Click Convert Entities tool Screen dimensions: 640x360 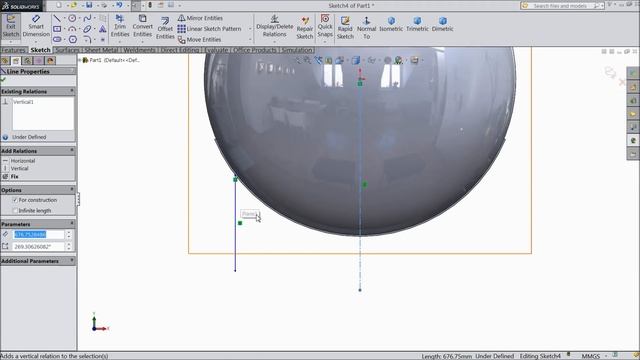[142, 26]
